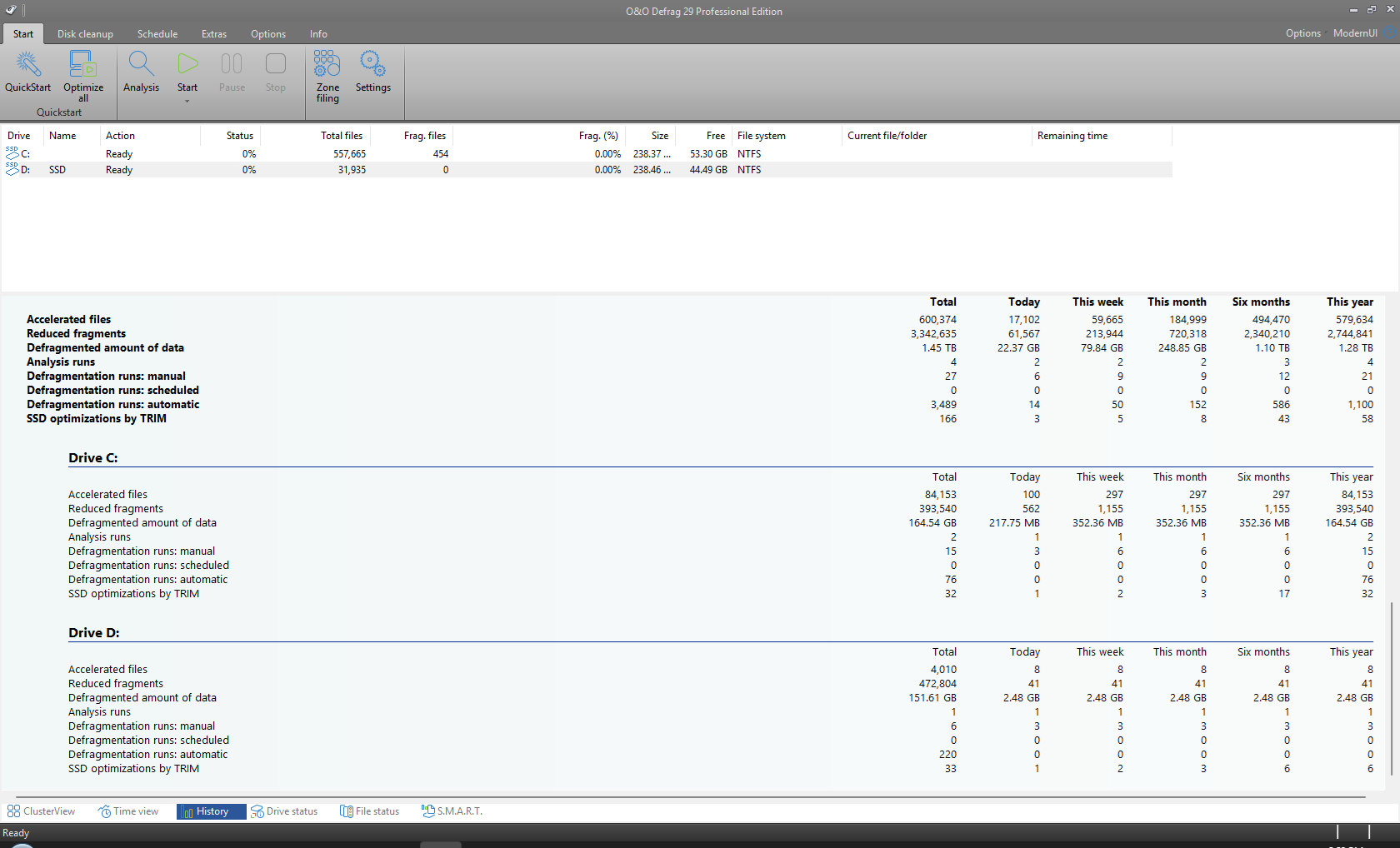Click the 53.30 GB free space value
This screenshot has height=848, width=1400.
[708, 154]
